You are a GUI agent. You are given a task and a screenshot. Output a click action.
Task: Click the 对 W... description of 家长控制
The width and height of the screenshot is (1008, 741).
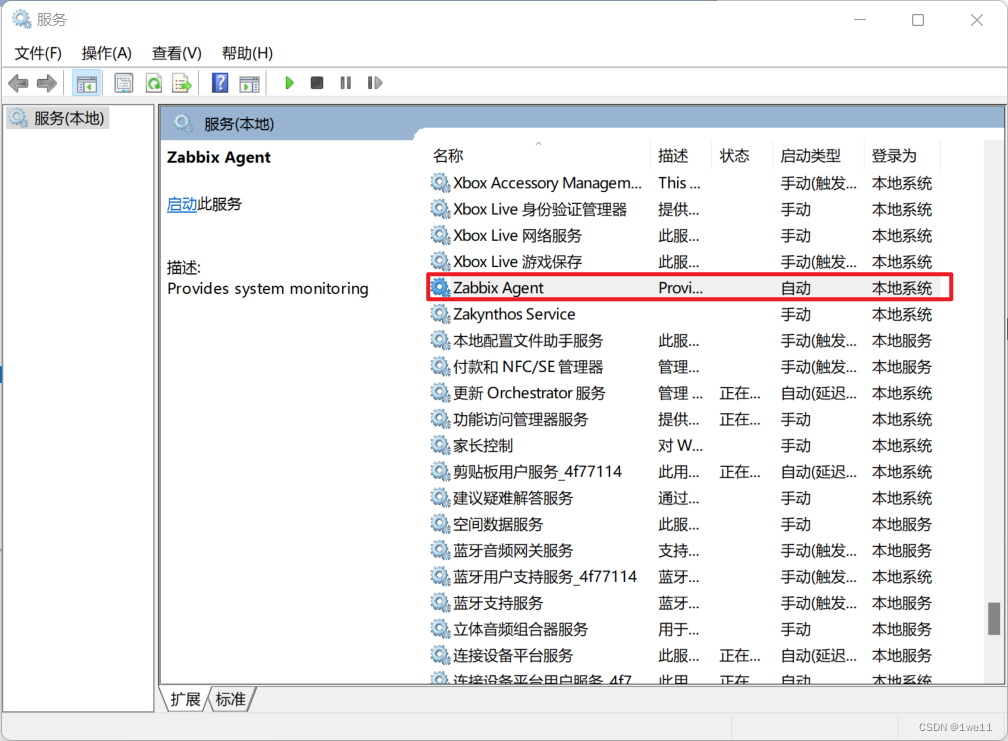[680, 445]
